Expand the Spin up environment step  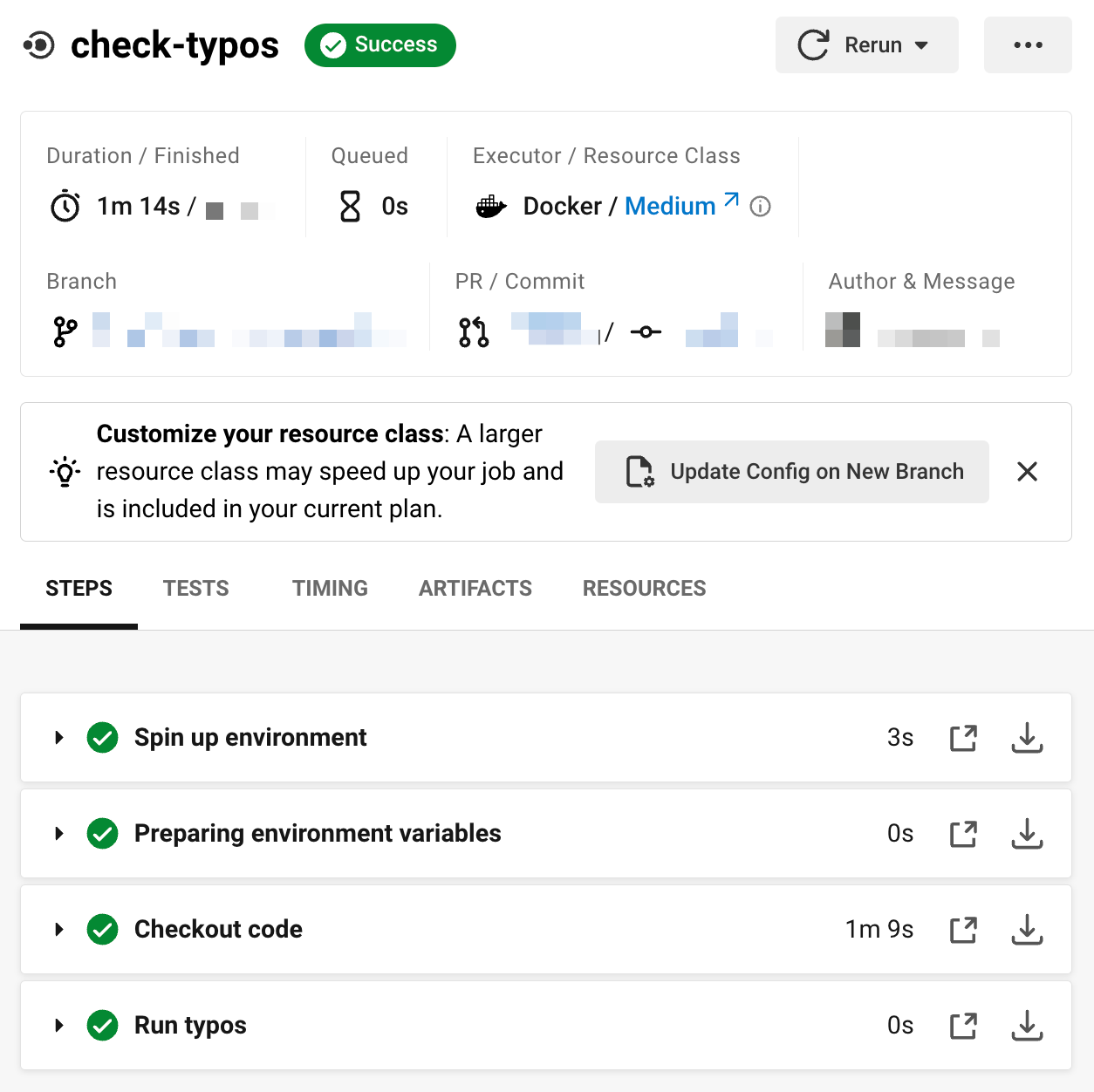[x=59, y=738]
